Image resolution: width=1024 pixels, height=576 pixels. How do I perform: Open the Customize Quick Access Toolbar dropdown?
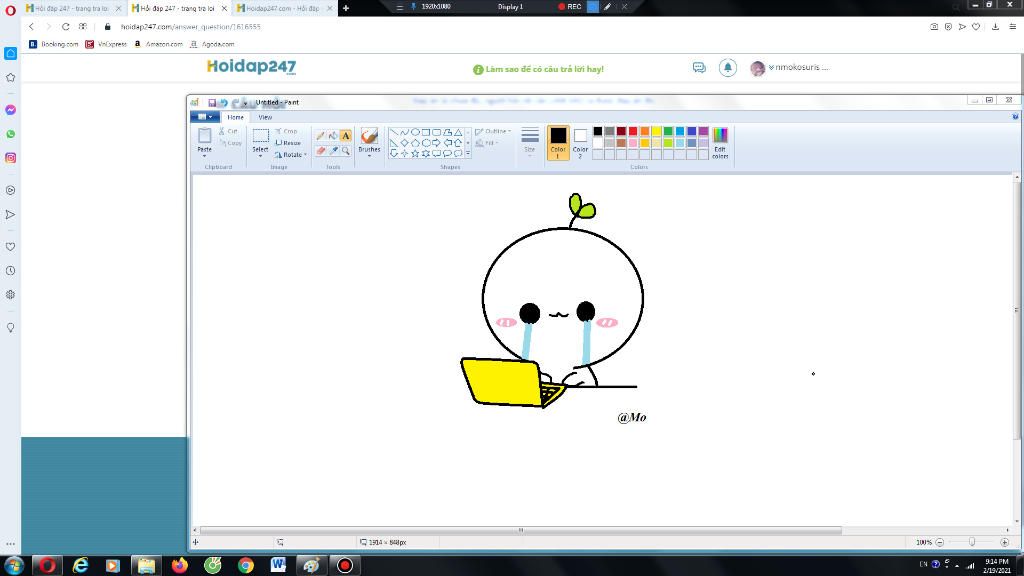(x=246, y=103)
